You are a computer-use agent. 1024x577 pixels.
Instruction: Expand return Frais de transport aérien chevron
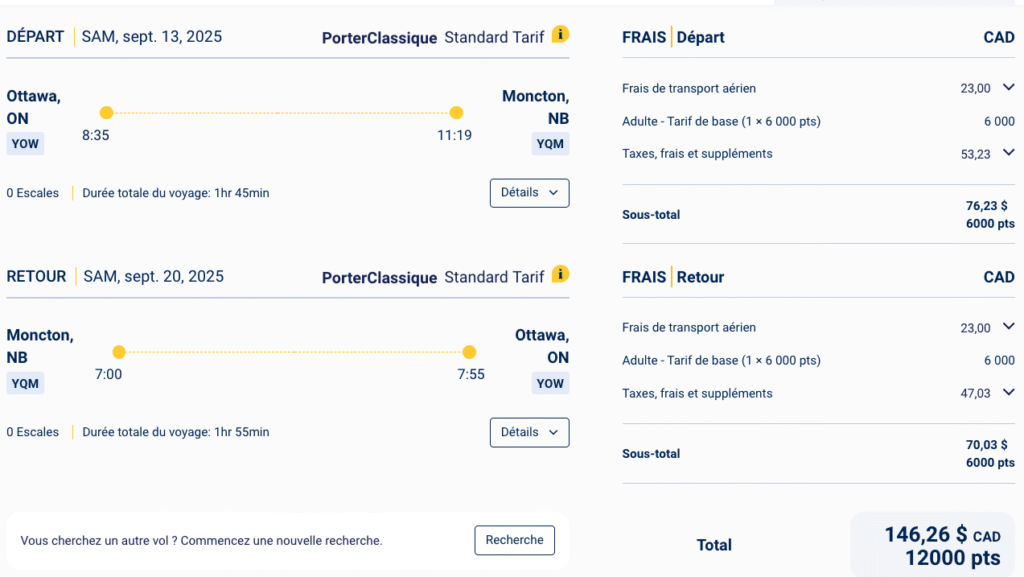(1008, 327)
